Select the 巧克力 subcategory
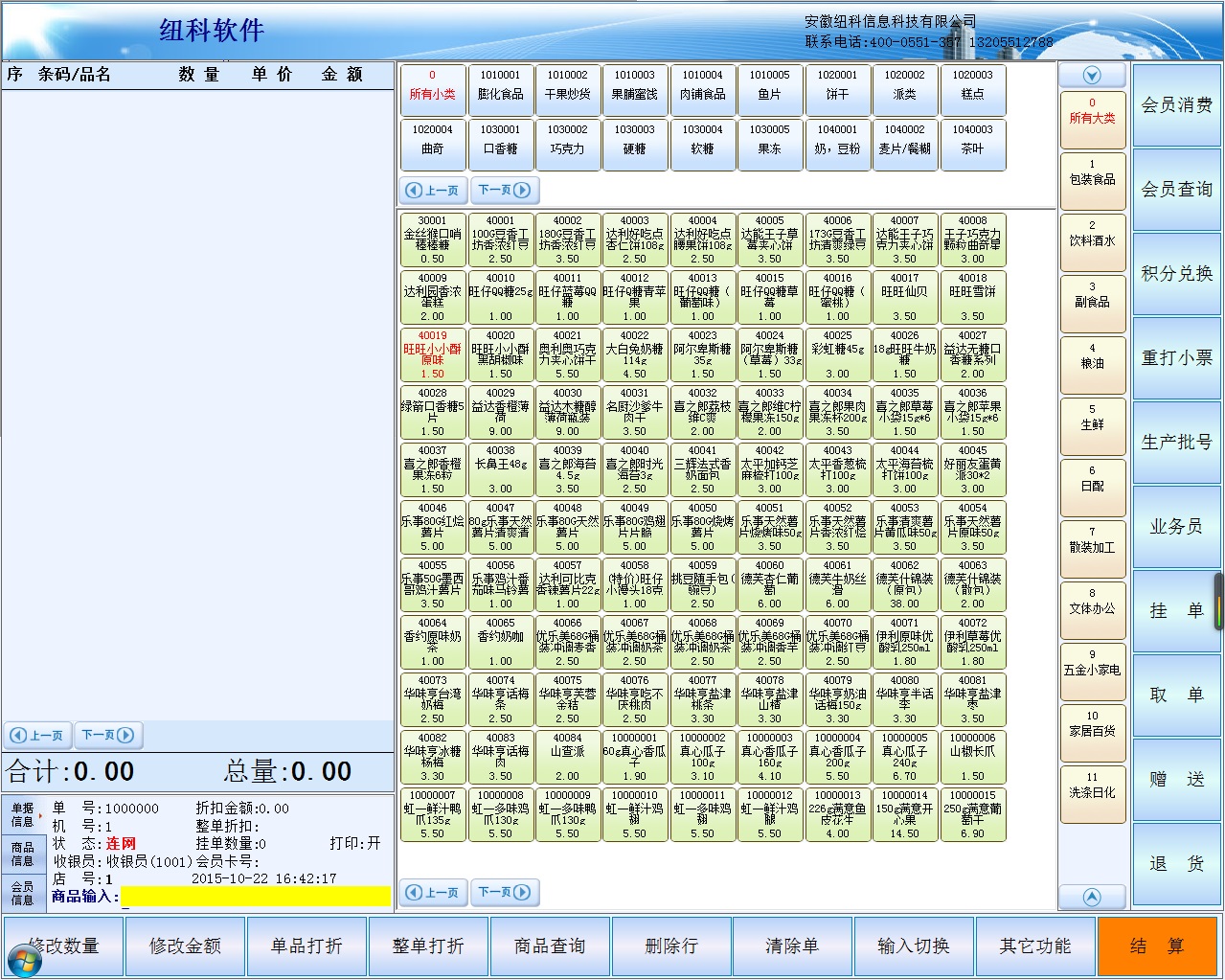 [x=567, y=142]
